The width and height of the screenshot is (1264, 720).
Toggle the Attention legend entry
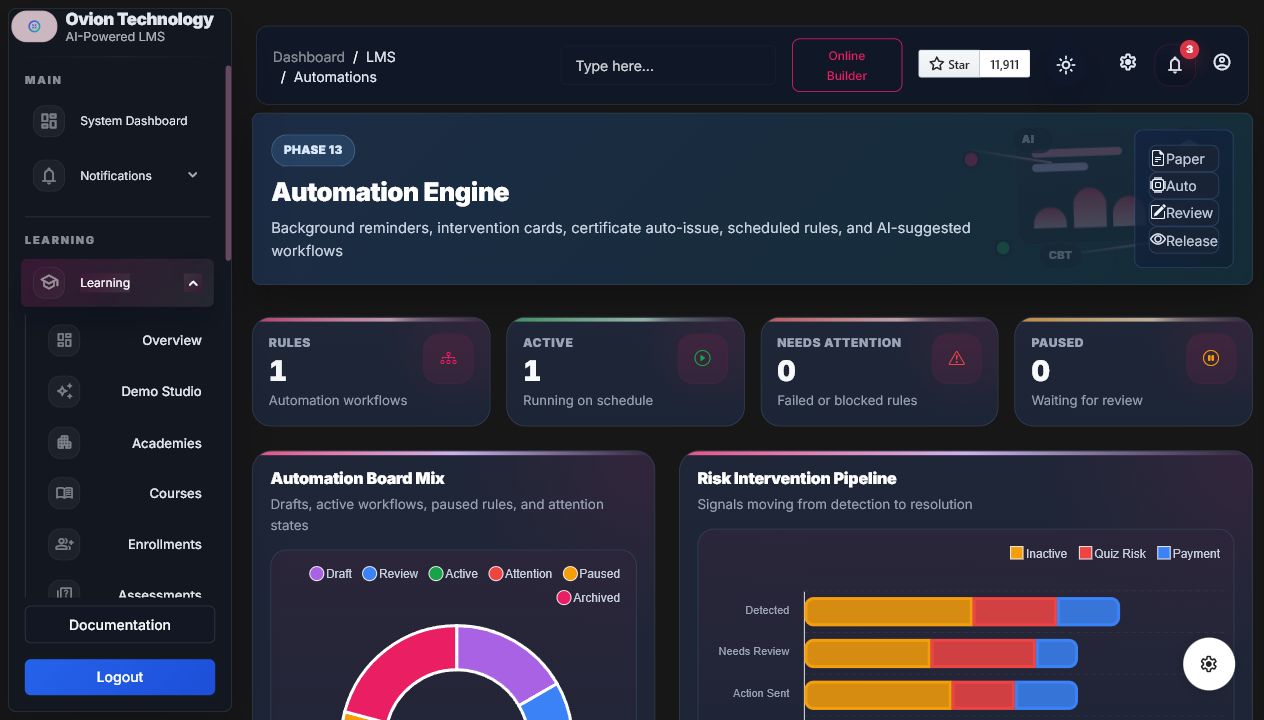(520, 574)
